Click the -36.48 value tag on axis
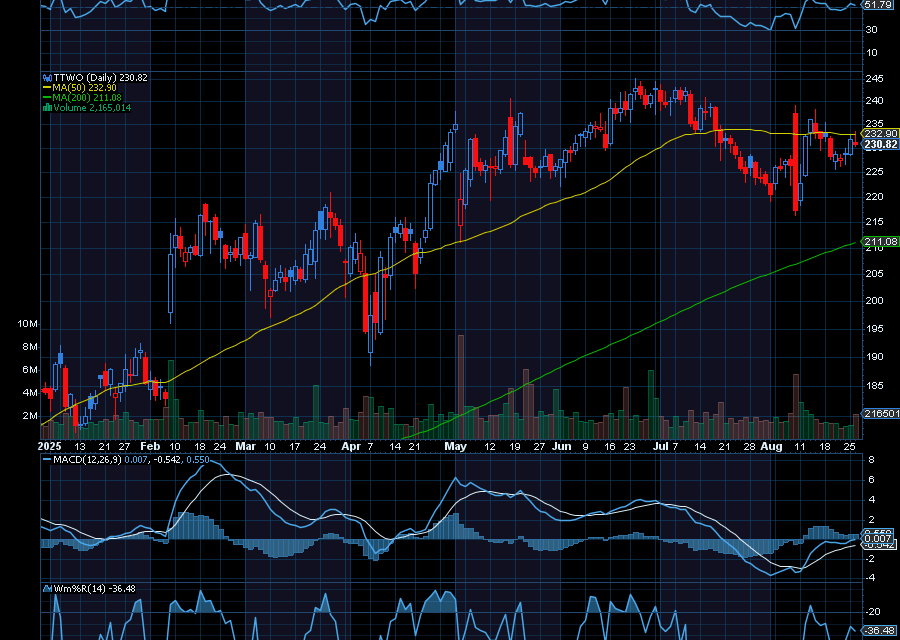This screenshot has height=640, width=900. coord(879,630)
